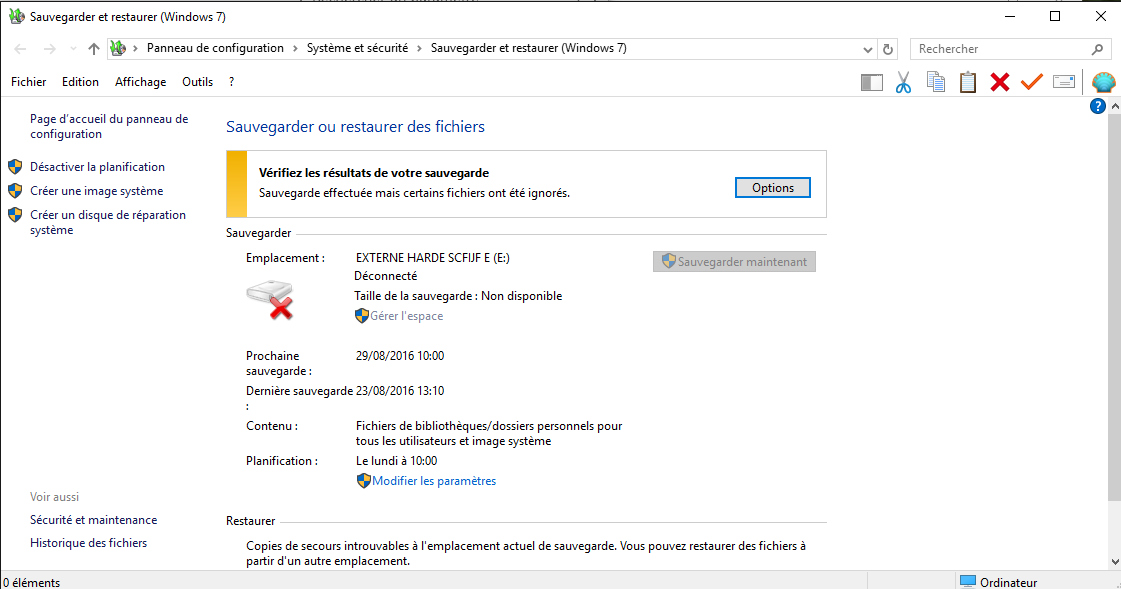1121x589 pixels.
Task: Go to Page d'accueil du panneau de configuration
Action: pyautogui.click(x=109, y=127)
